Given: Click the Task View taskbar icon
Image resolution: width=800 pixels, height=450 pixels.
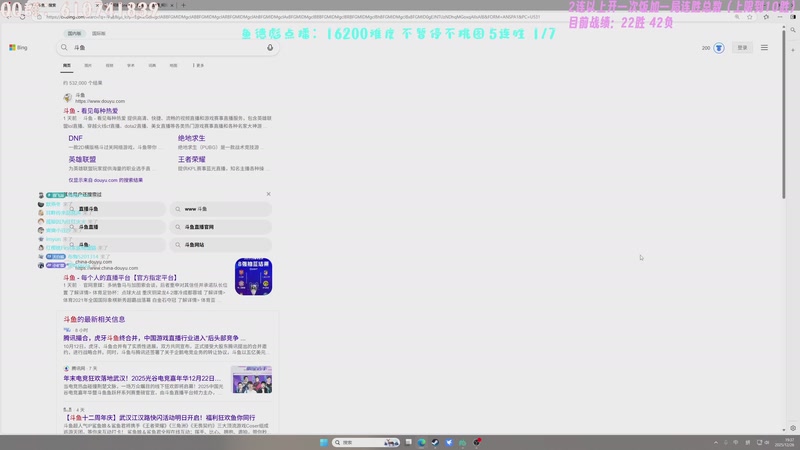Looking at the screenshot, I should [x=408, y=442].
